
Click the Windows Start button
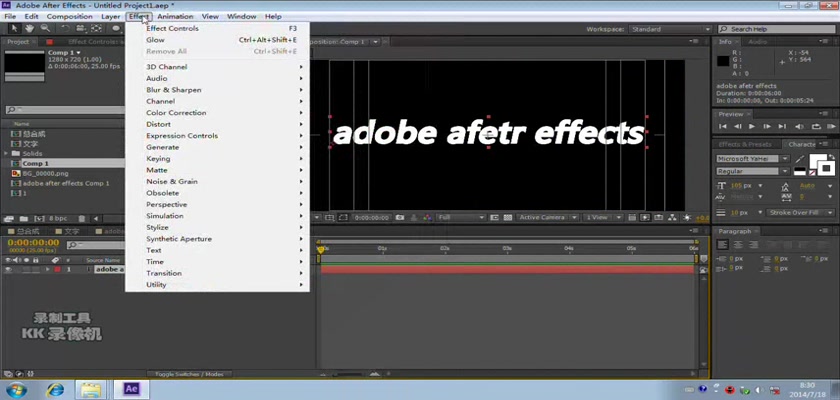tap(15, 389)
